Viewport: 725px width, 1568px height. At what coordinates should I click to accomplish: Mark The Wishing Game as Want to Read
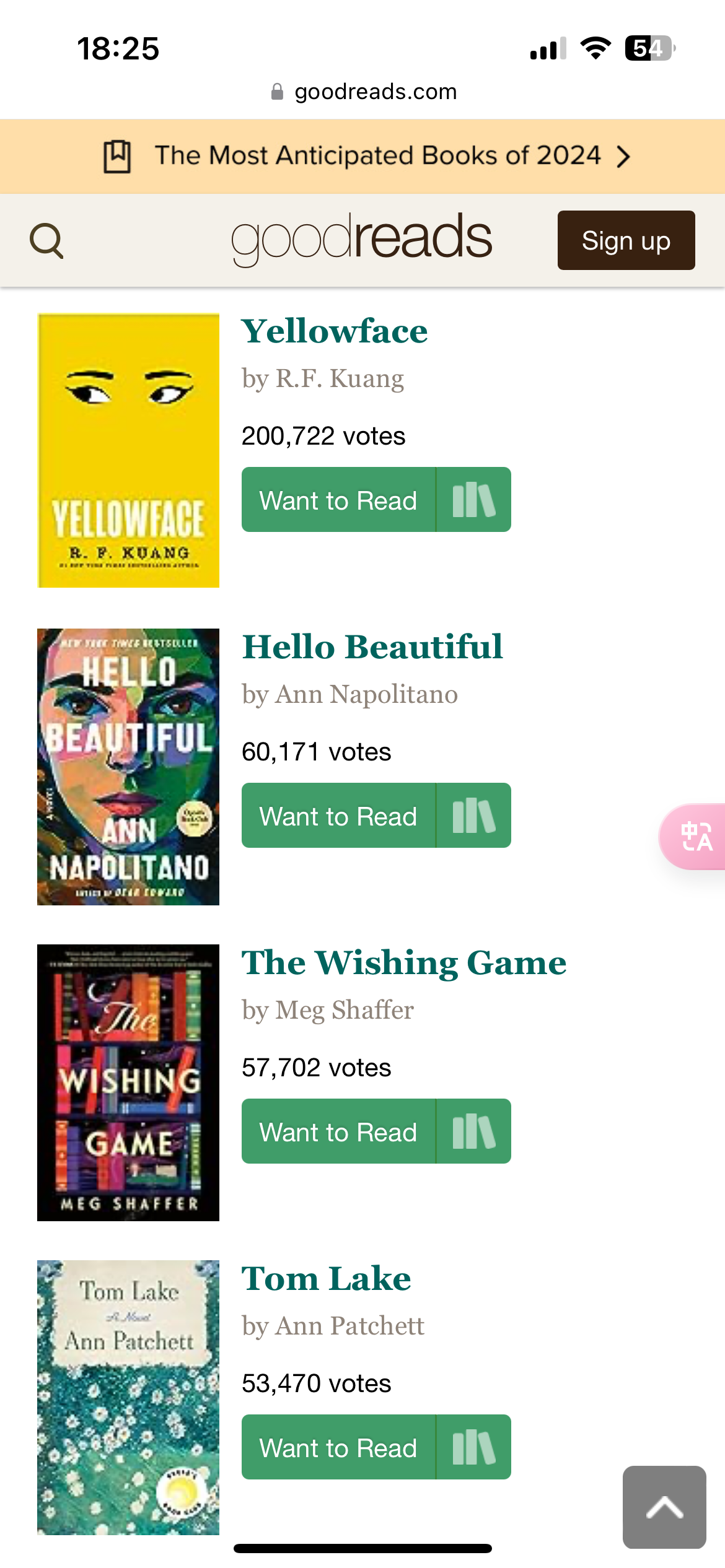(x=338, y=1131)
